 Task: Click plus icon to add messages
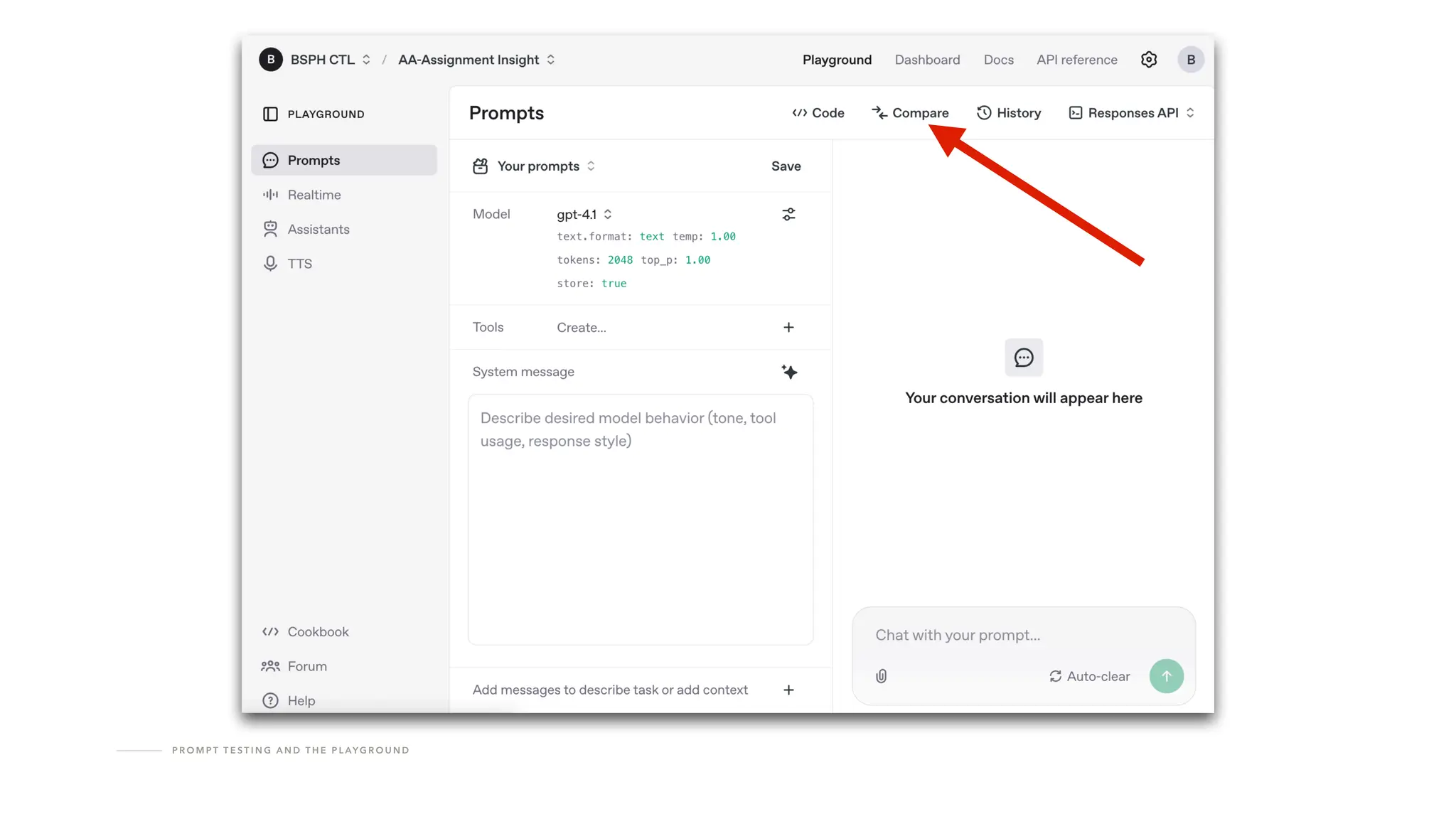(x=788, y=690)
